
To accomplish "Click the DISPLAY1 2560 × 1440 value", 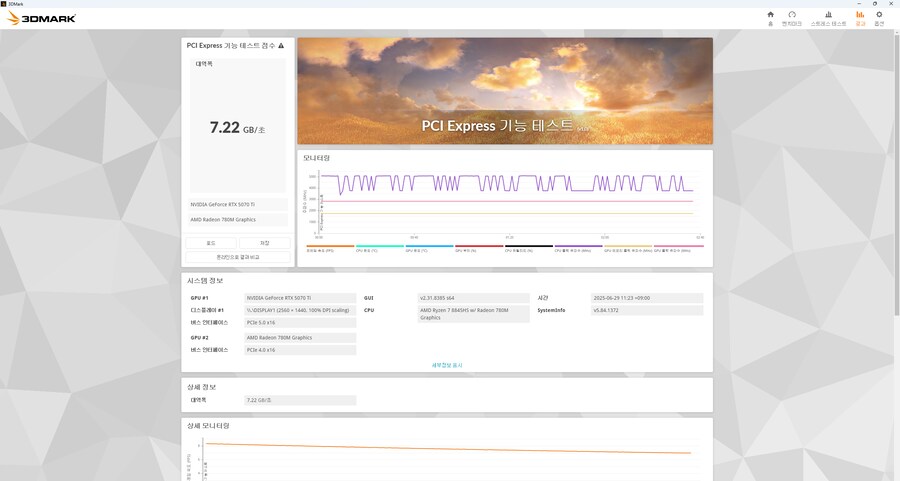I will (x=300, y=311).
